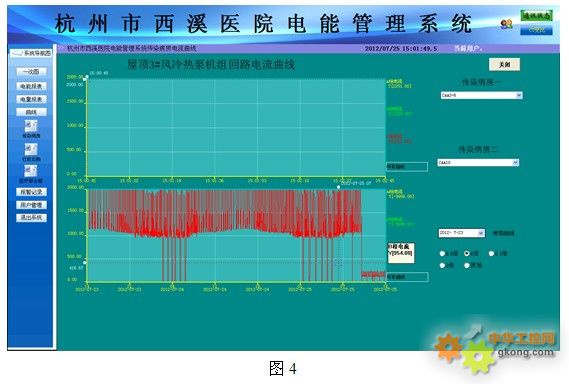Click the B相电流 value tooltip box
569x384 pixels.
401,253
